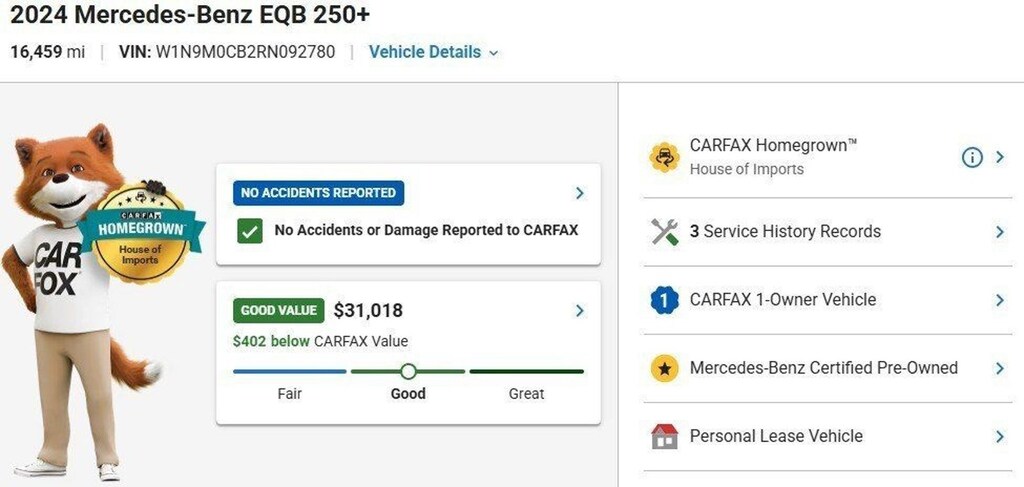Click the blue 1-Owner badge icon

point(664,300)
